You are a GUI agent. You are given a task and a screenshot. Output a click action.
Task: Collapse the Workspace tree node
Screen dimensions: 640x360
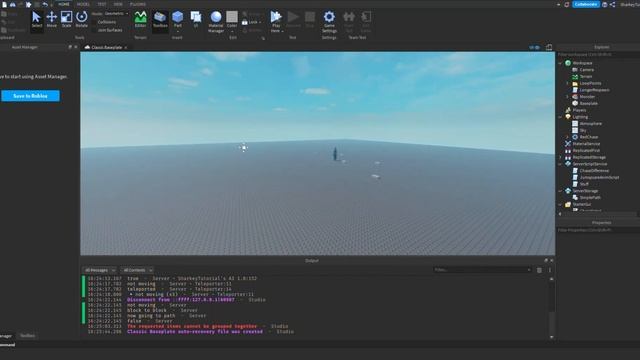[x=560, y=63]
